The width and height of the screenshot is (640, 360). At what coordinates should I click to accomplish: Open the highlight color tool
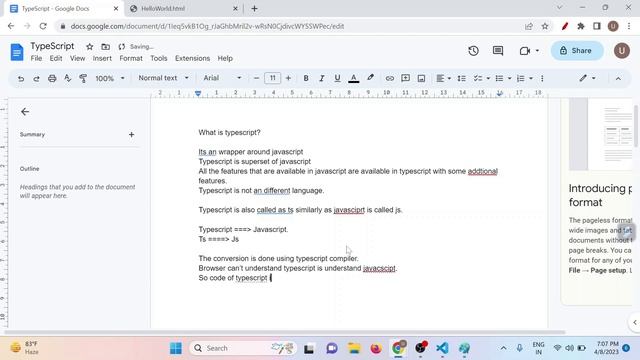pos(370,78)
